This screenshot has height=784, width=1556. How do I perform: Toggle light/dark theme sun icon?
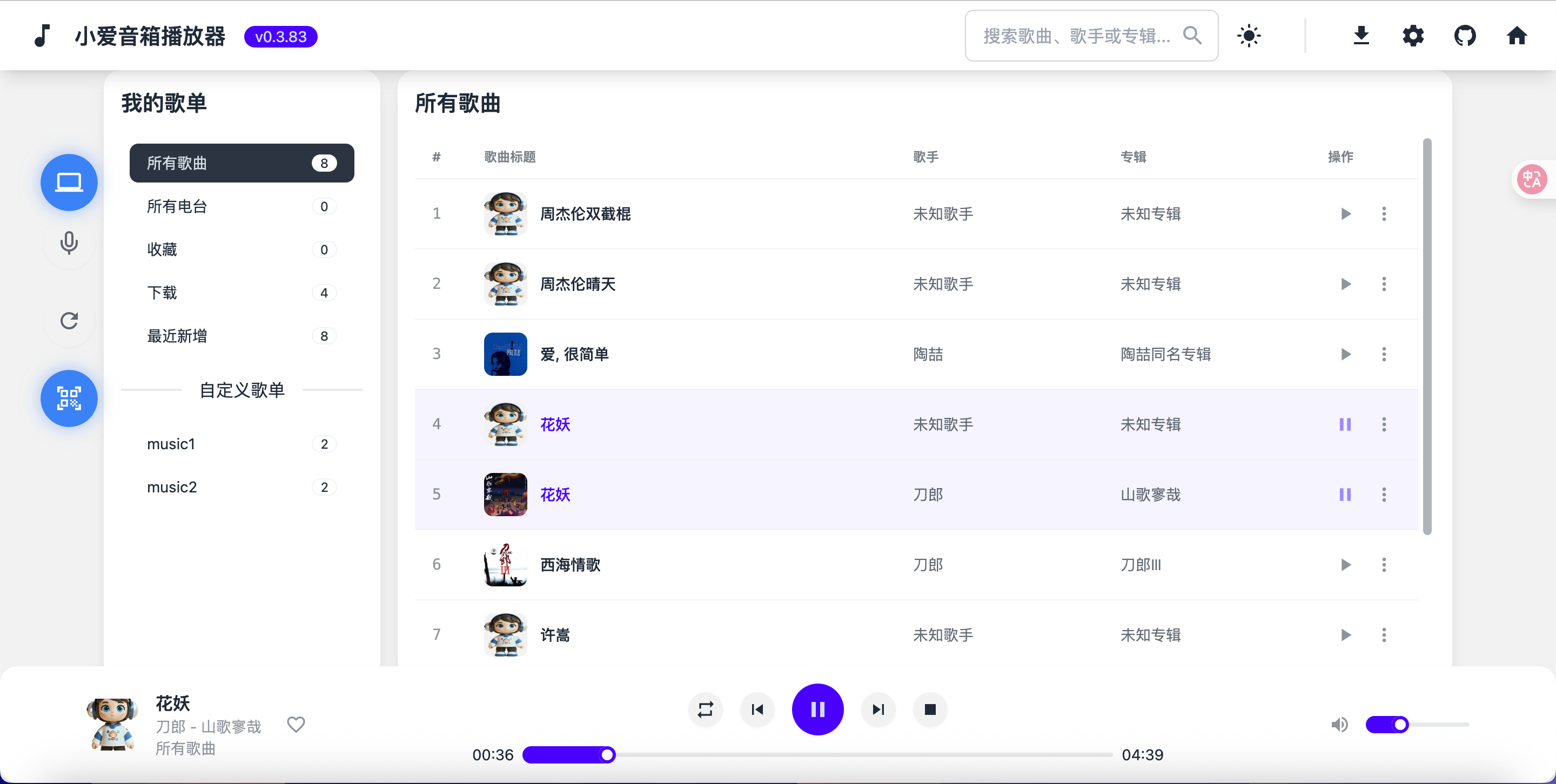coord(1248,36)
